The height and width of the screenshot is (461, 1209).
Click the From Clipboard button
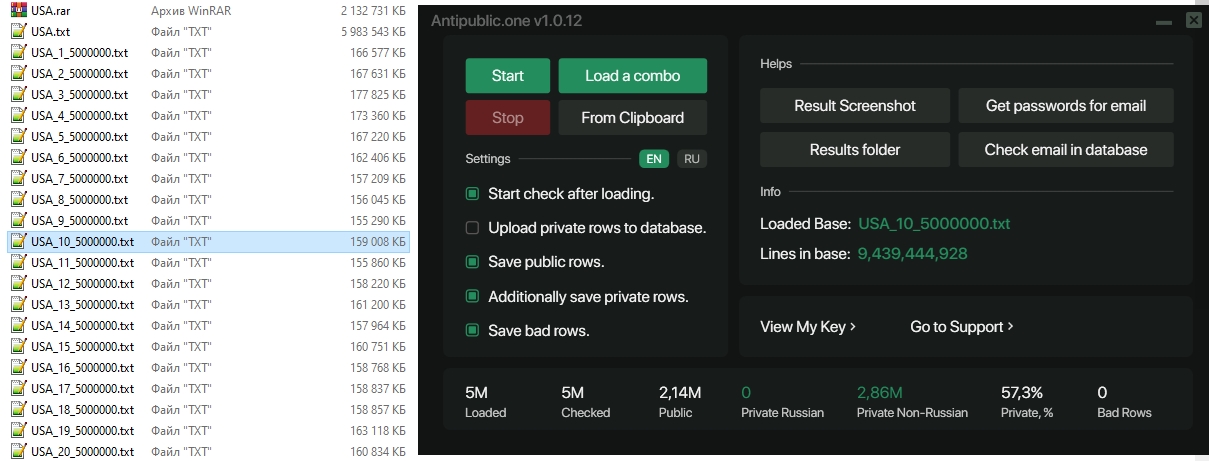click(632, 118)
